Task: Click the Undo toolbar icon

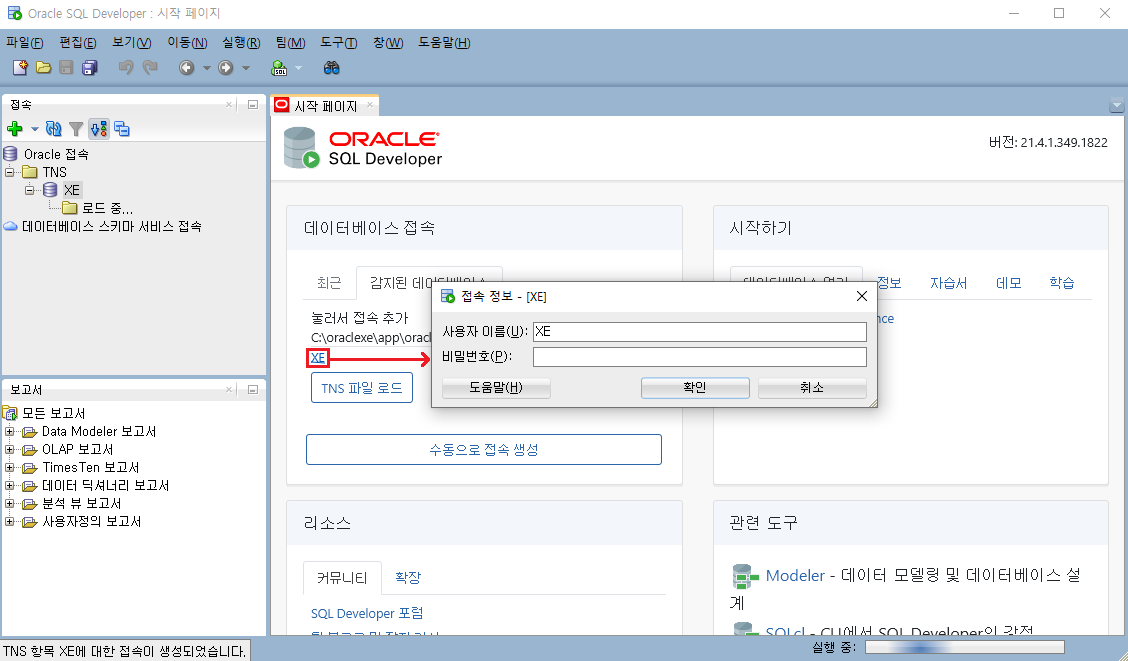Action: pyautogui.click(x=127, y=68)
